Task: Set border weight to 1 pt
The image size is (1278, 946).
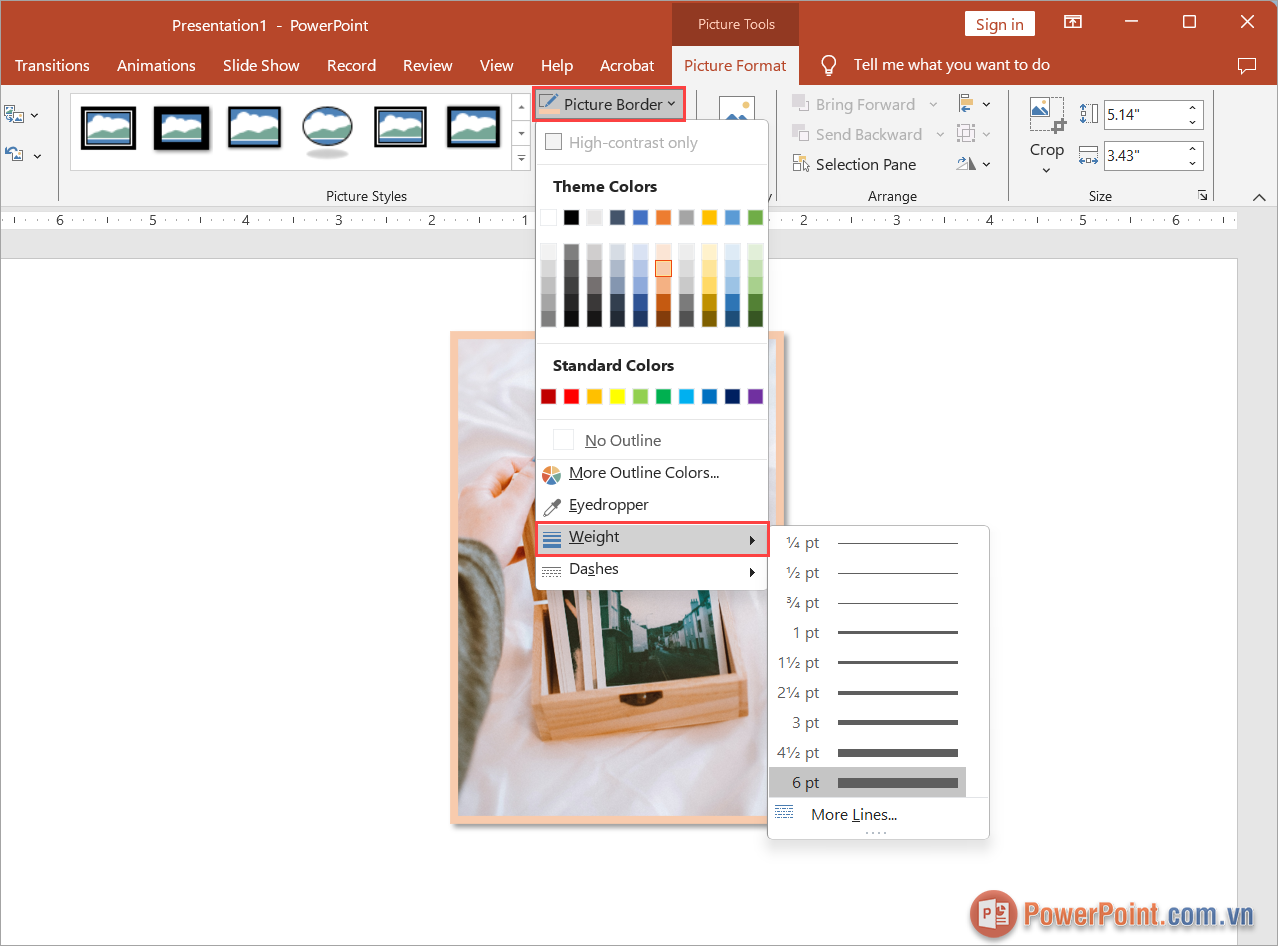Action: tap(867, 633)
